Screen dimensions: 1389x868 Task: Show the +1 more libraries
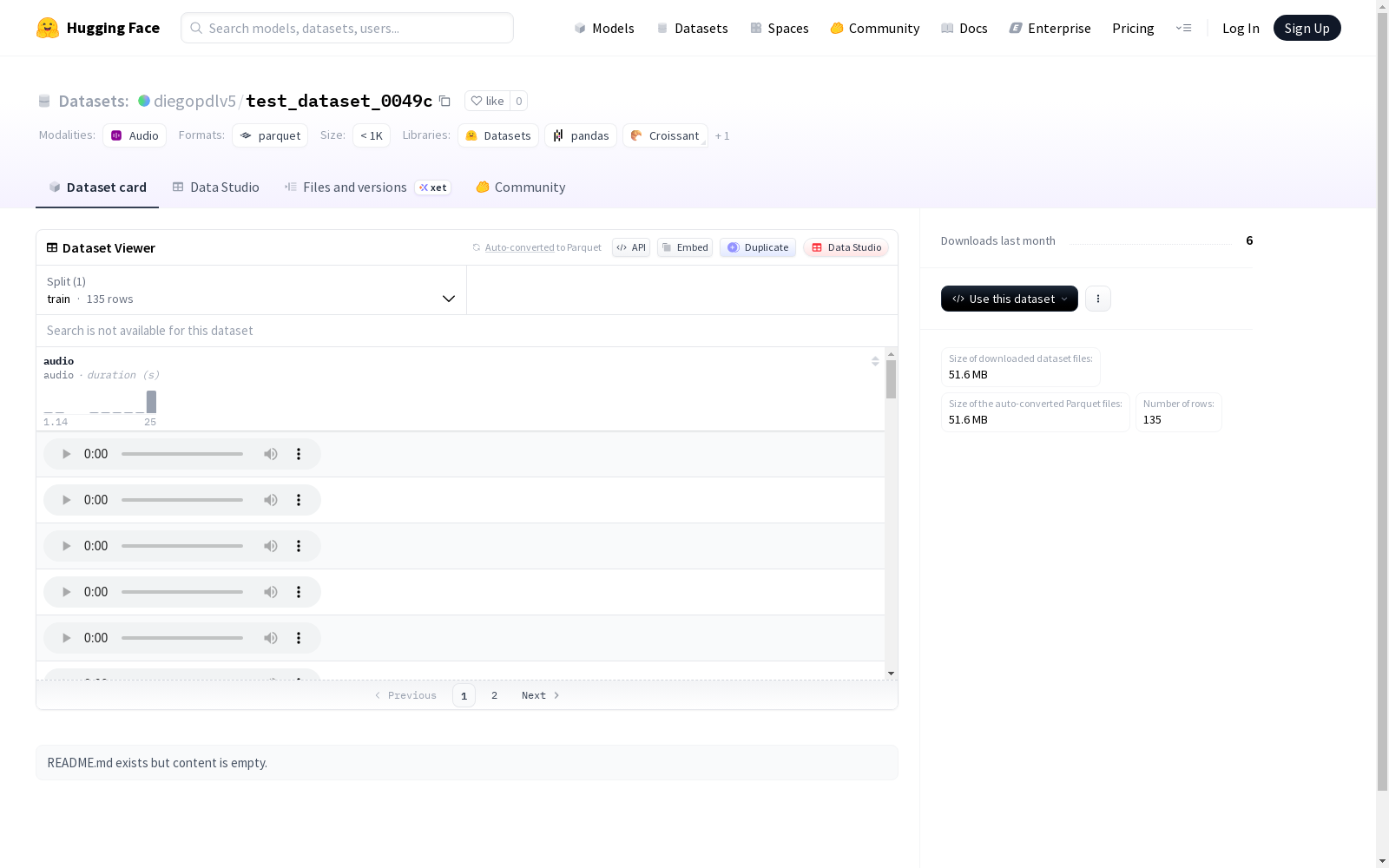722,135
